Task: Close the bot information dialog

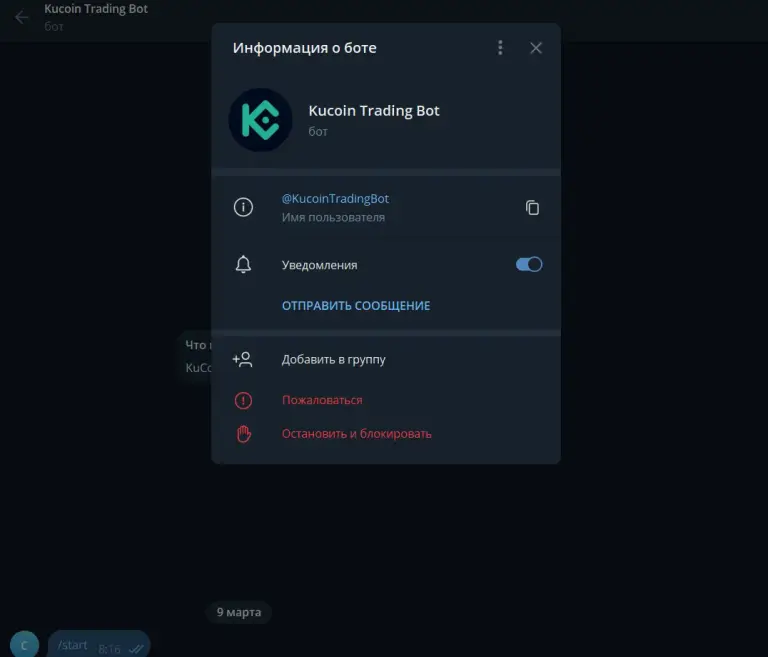Action: pyautogui.click(x=536, y=48)
